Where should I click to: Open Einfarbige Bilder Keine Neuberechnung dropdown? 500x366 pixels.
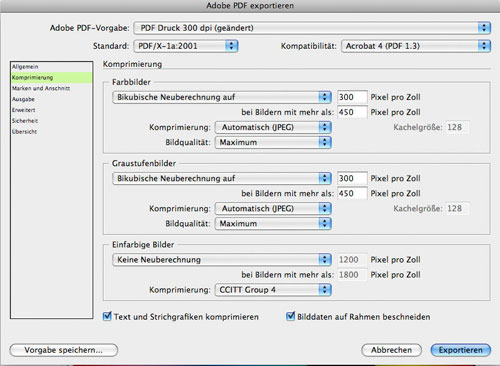tap(222, 260)
